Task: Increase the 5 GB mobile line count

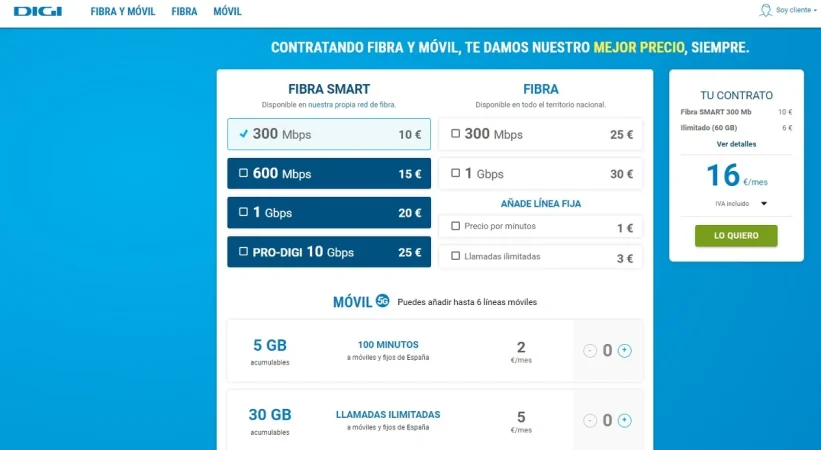Action: point(625,350)
